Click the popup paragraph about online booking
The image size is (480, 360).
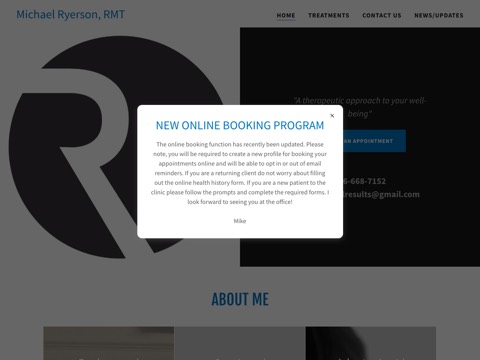[x=240, y=173]
